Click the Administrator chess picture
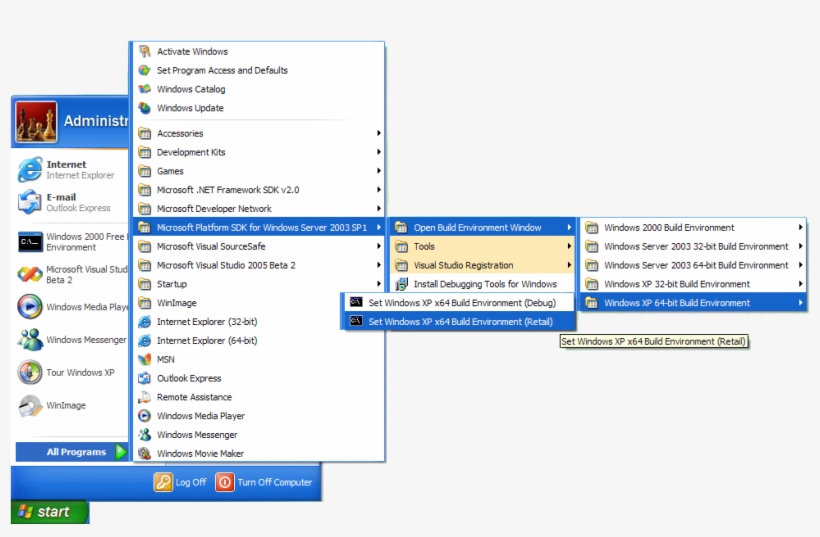The width and height of the screenshot is (820, 537). [x=36, y=122]
